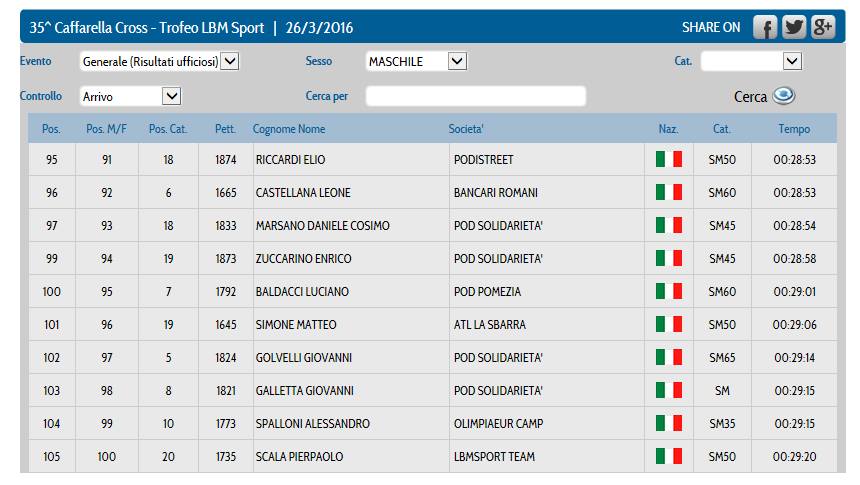
Task: Click the Cerca search eye icon
Action: [783, 96]
